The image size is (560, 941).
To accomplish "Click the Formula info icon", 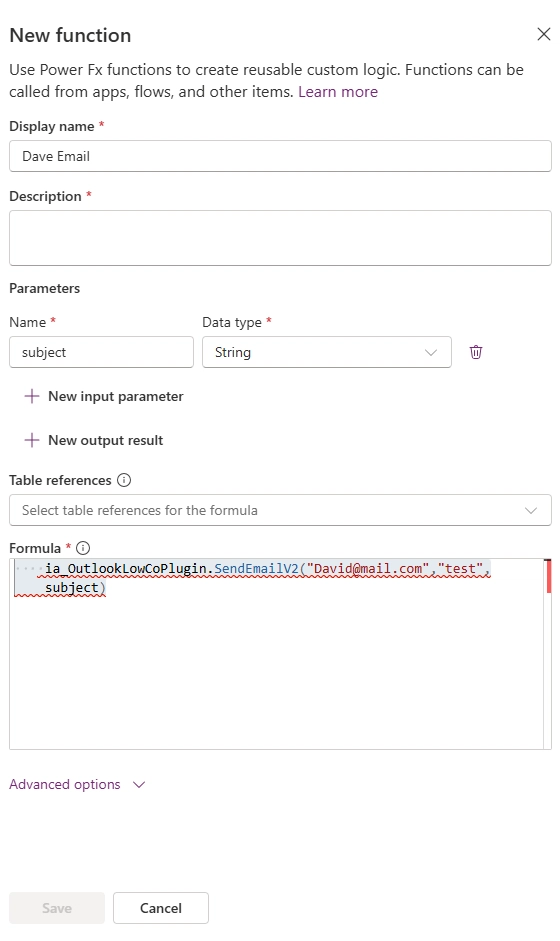I will point(83,548).
